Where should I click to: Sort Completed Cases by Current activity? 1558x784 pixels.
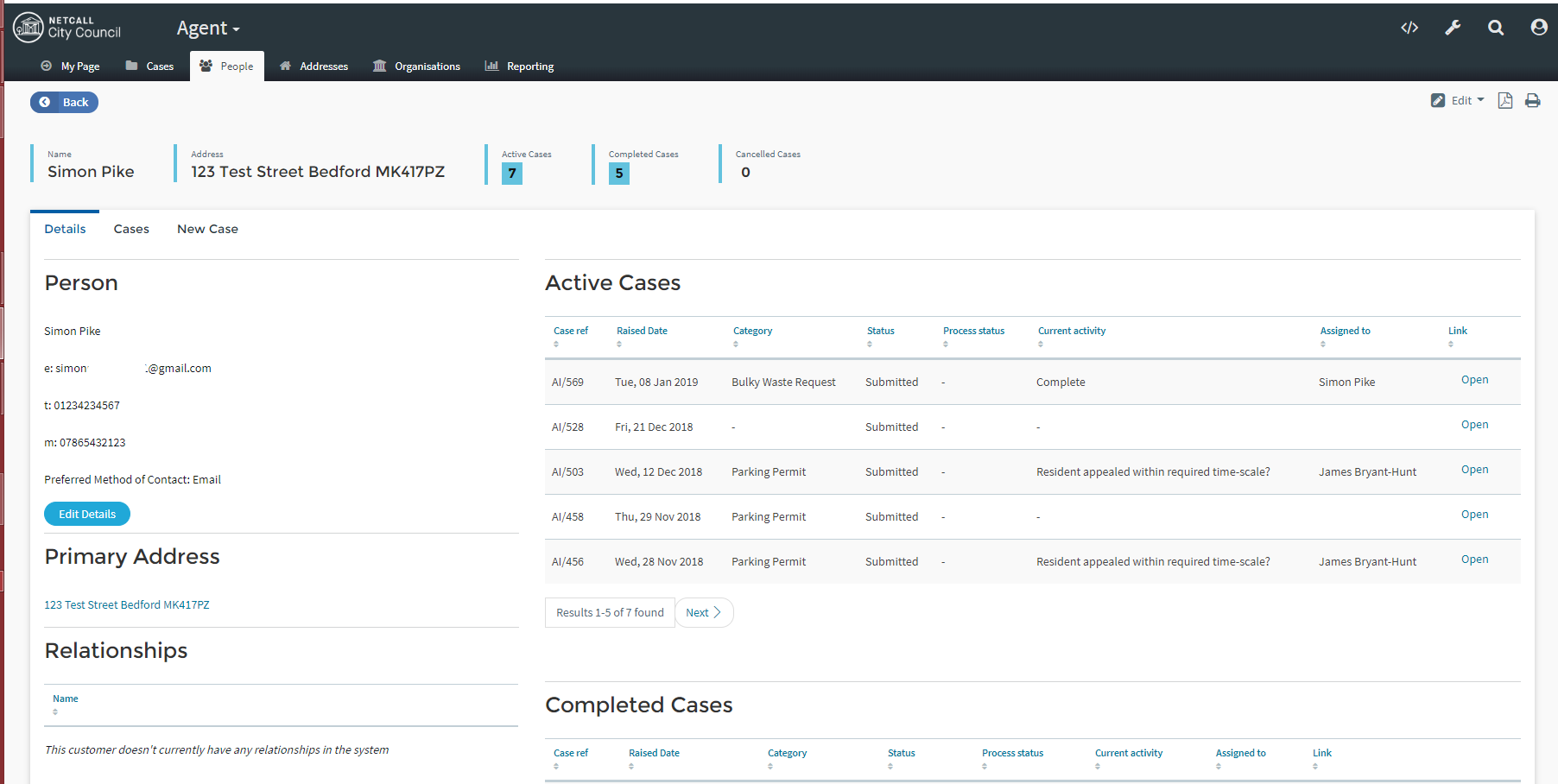1129,758
